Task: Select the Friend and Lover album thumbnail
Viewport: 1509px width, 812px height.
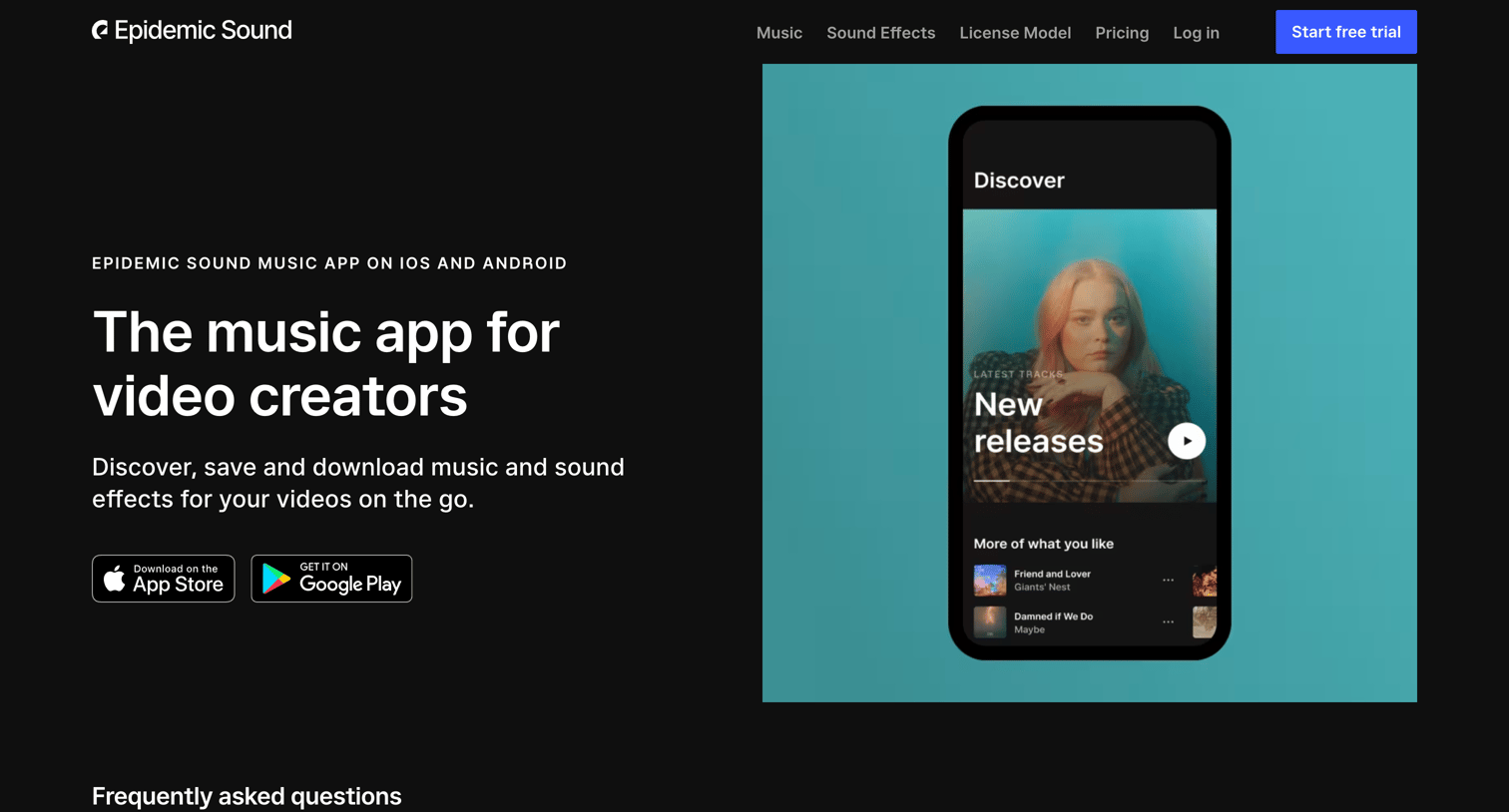Action: click(x=990, y=580)
